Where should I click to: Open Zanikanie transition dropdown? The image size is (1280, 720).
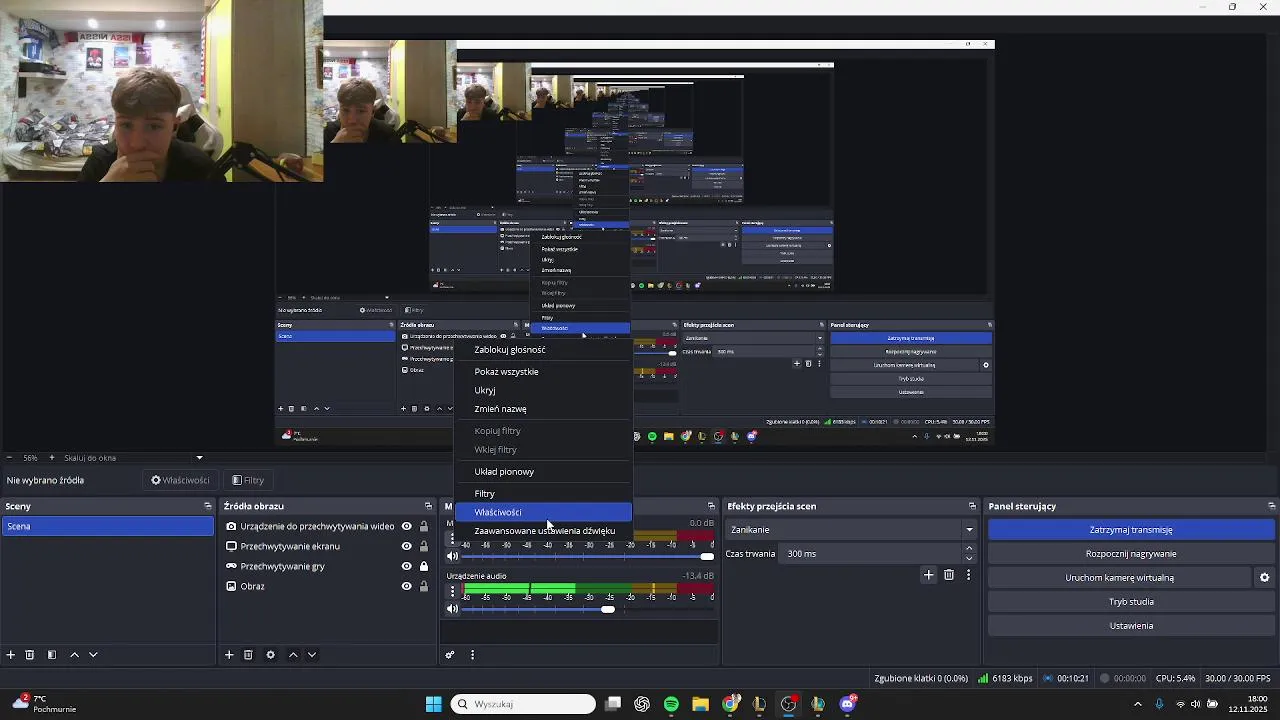point(851,530)
